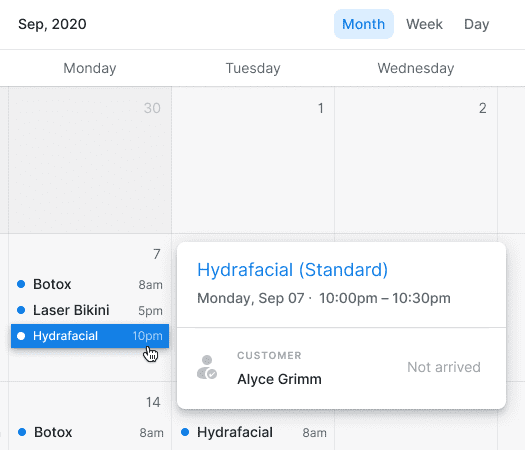Open Hydrafacial (Standard) appointment title link
Image resolution: width=525 pixels, height=450 pixels.
[x=292, y=270]
